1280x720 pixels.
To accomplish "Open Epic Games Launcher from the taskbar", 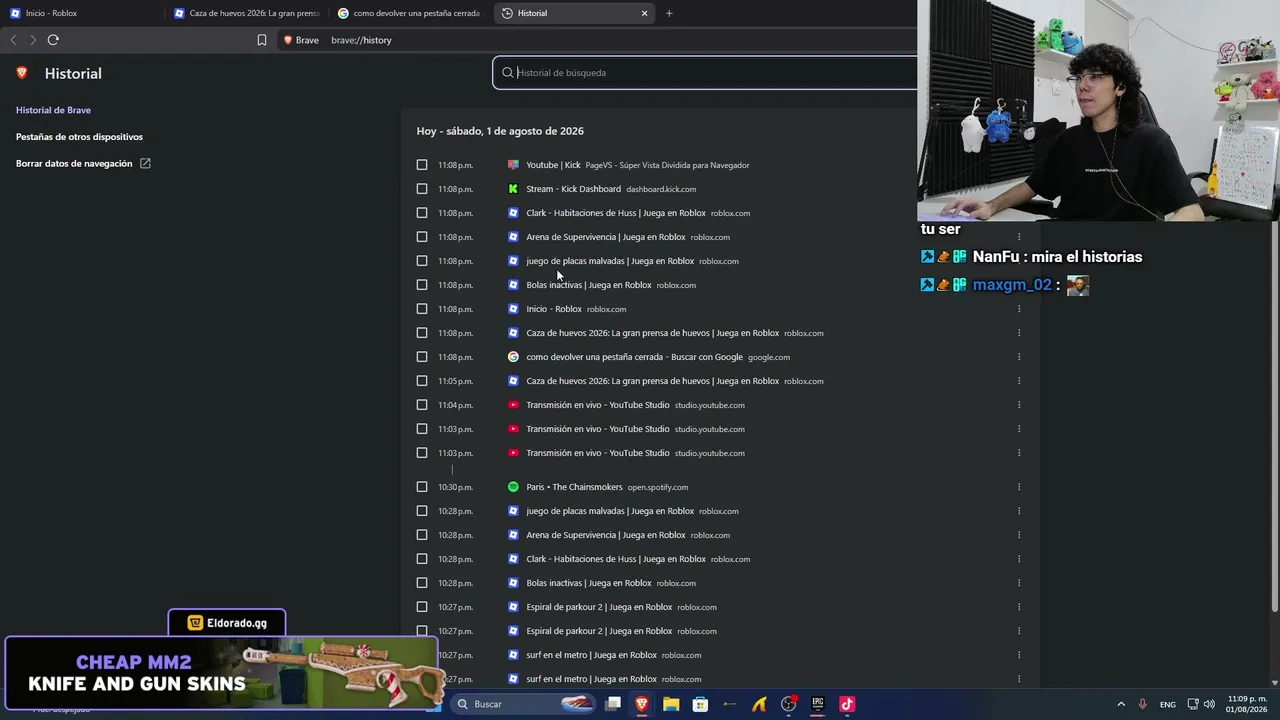I will click(817, 704).
